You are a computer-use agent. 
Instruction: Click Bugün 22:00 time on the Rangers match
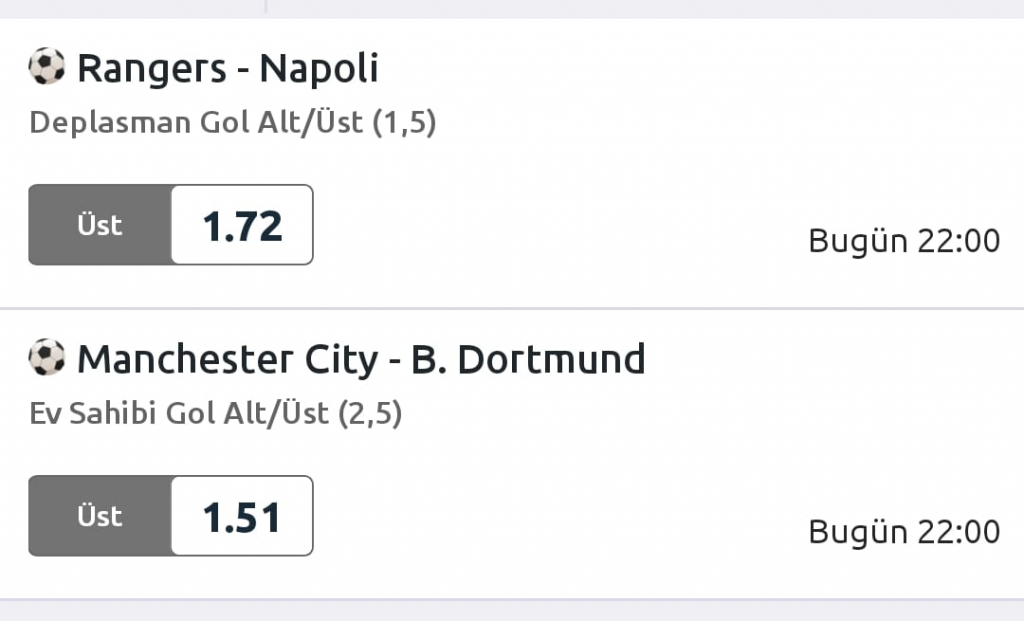[904, 241]
